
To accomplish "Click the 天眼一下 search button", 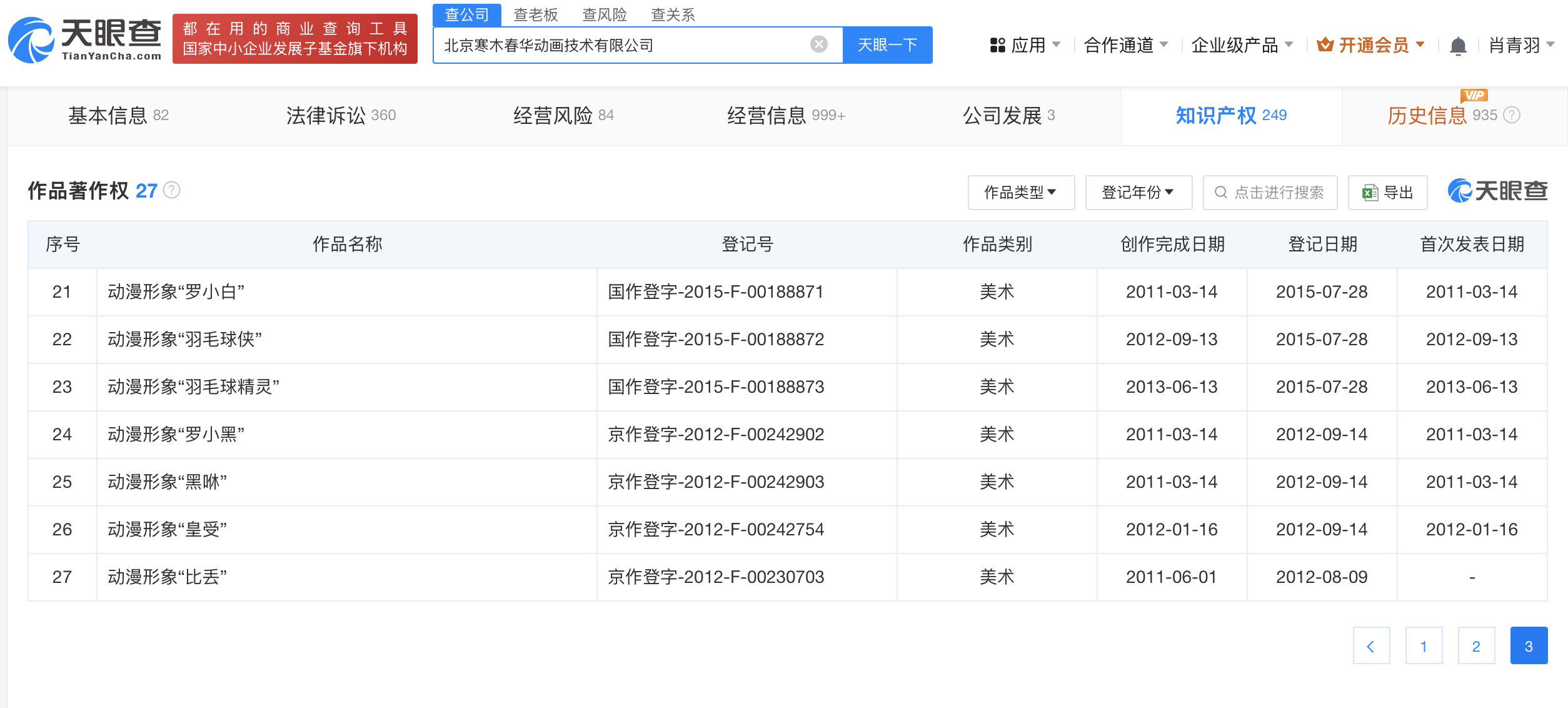I will 887,45.
